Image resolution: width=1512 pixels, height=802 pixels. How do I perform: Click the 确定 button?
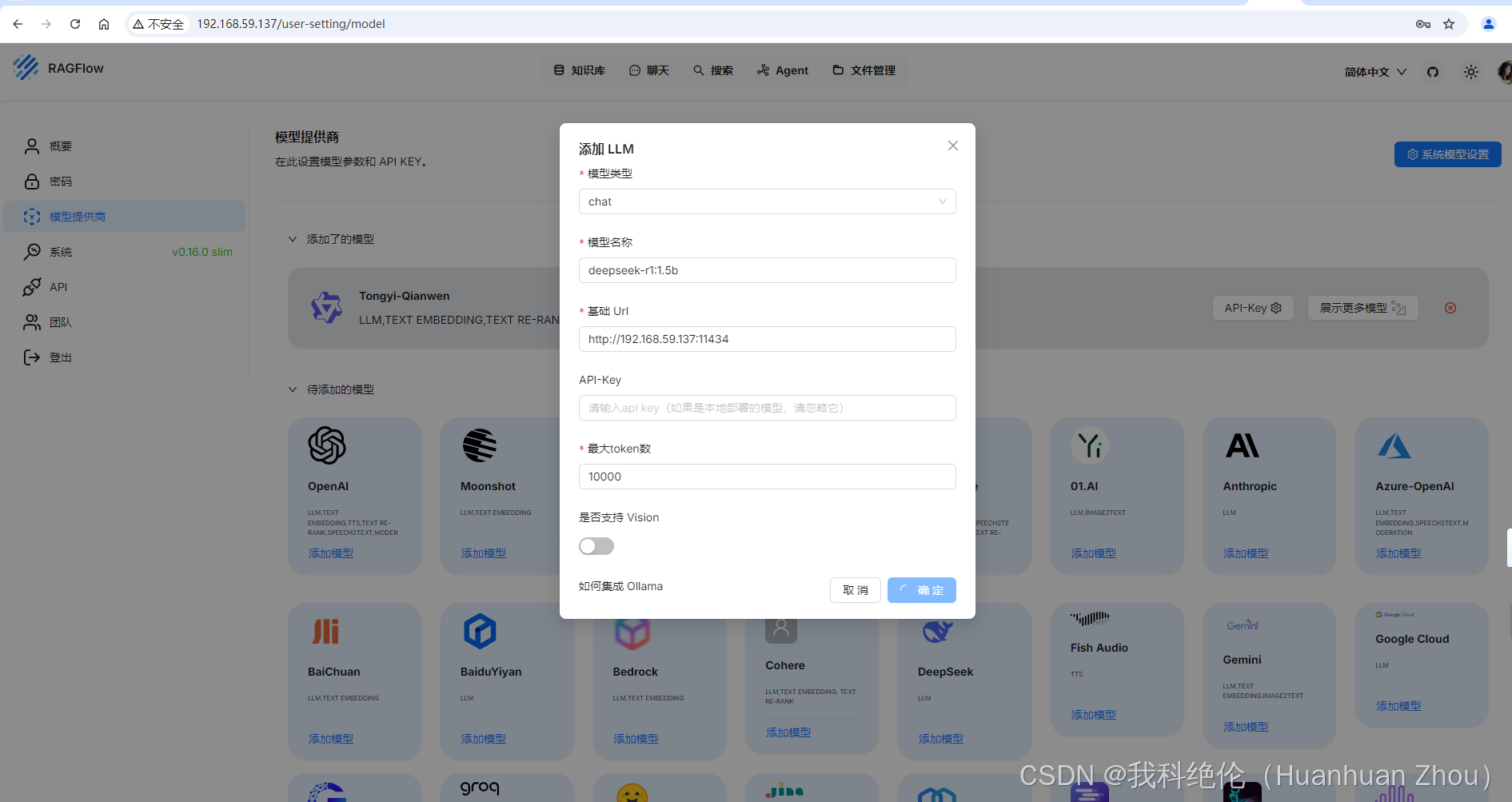[922, 590]
